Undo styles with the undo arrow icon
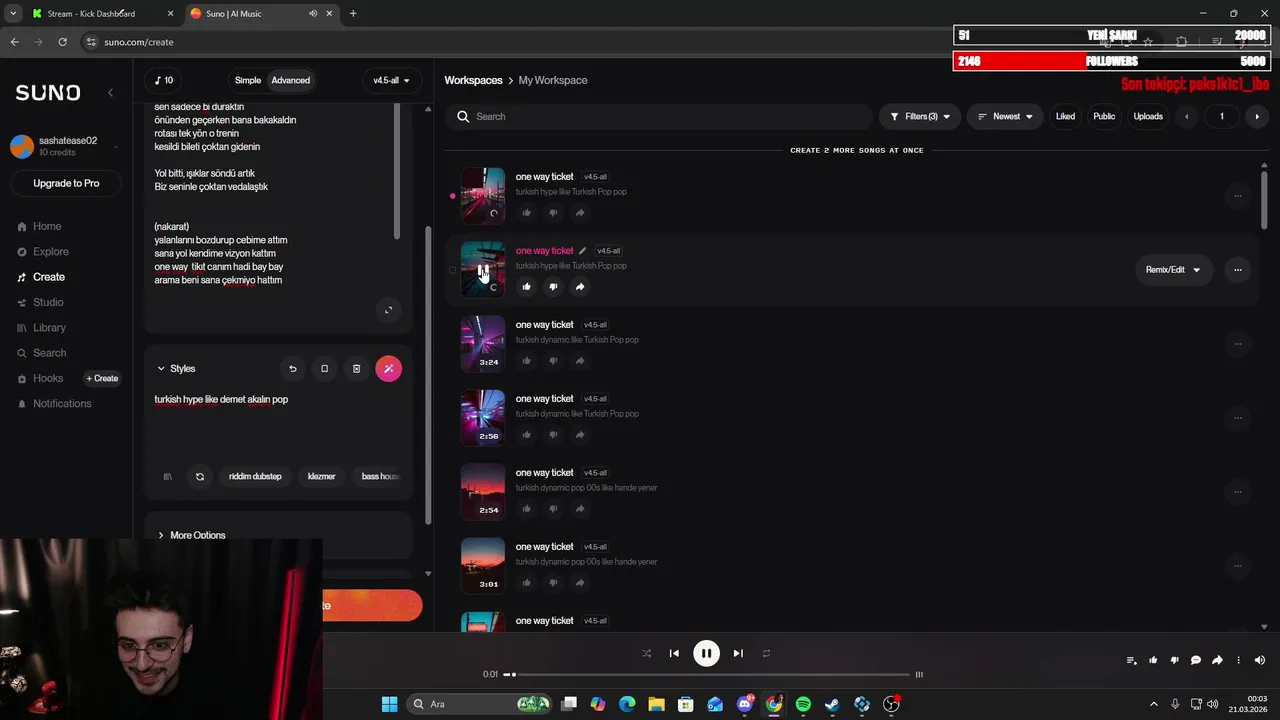 pos(293,369)
